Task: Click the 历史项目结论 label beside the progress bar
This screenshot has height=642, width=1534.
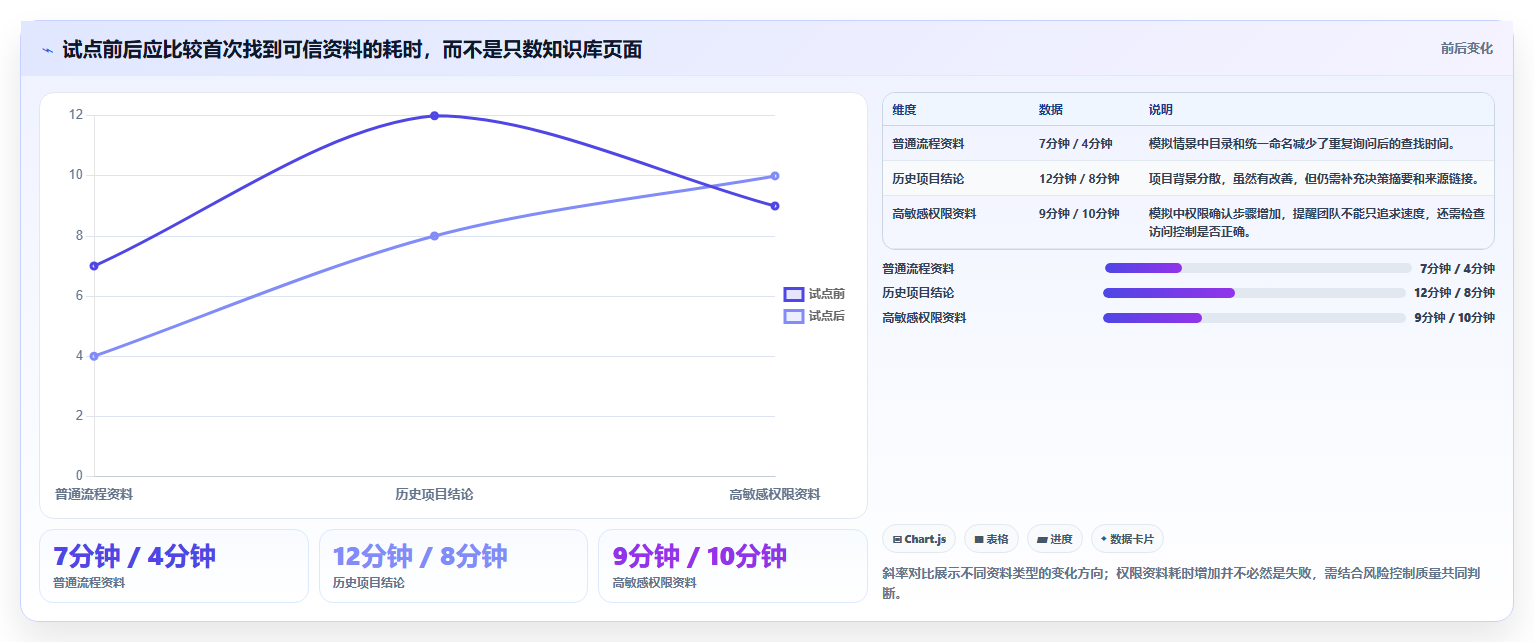Action: (918, 293)
